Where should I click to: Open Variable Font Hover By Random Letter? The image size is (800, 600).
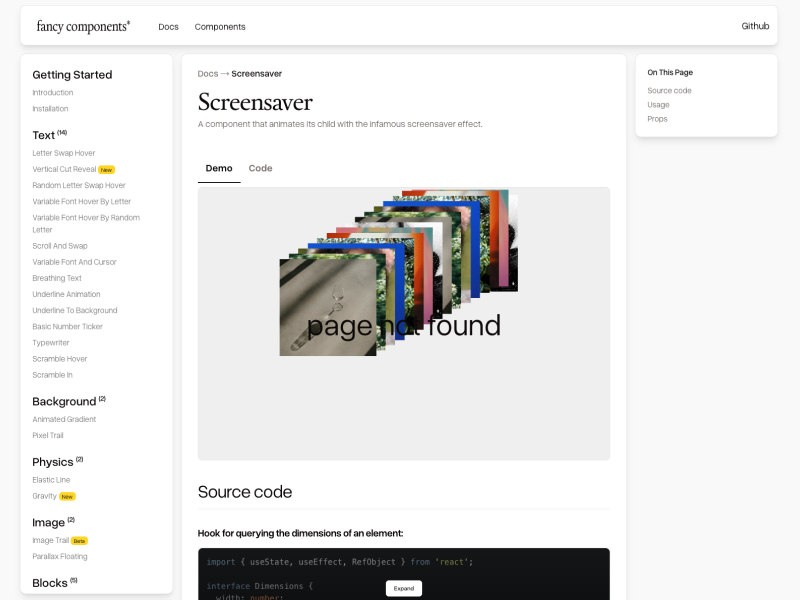tap(86, 223)
